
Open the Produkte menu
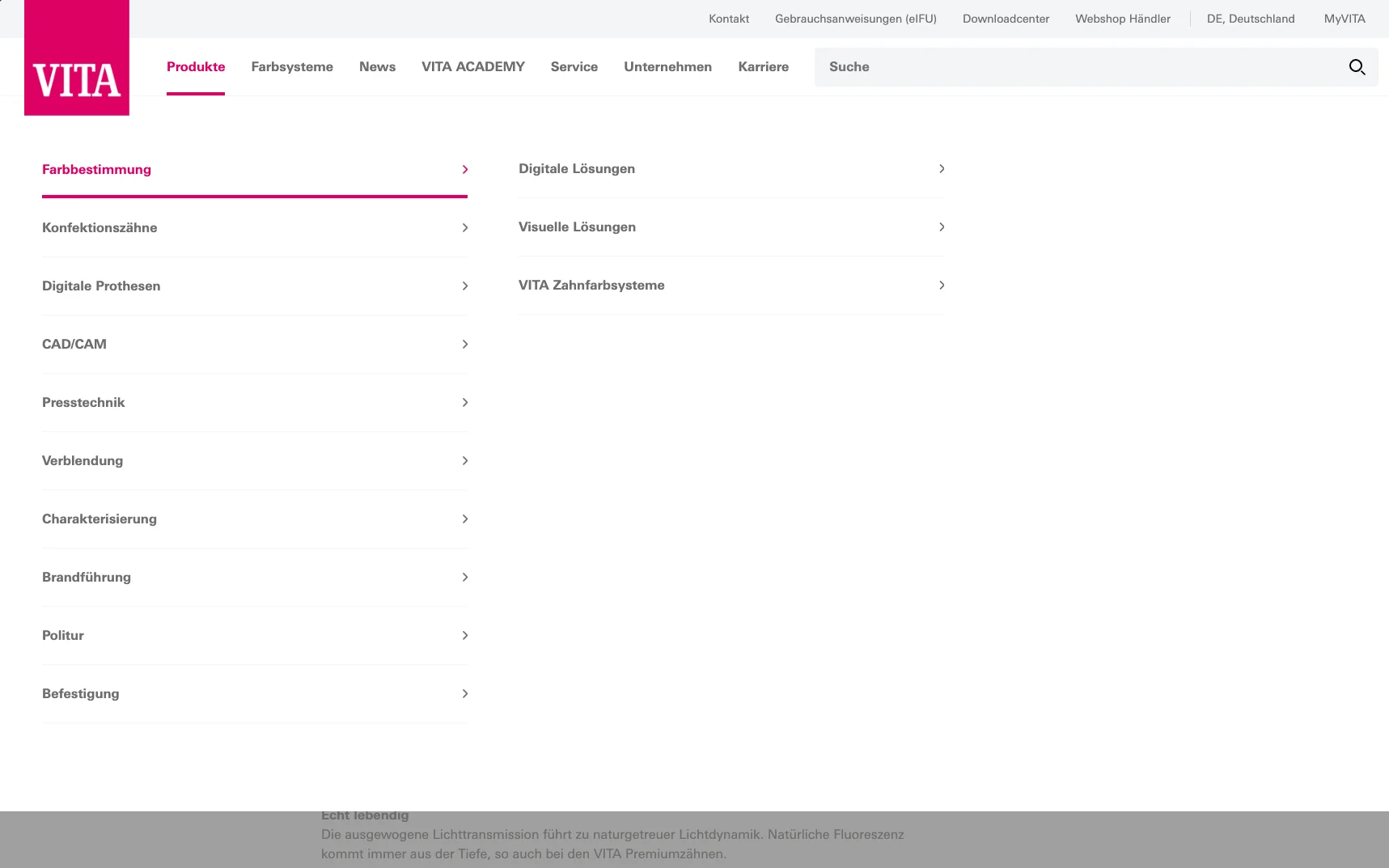tap(196, 67)
